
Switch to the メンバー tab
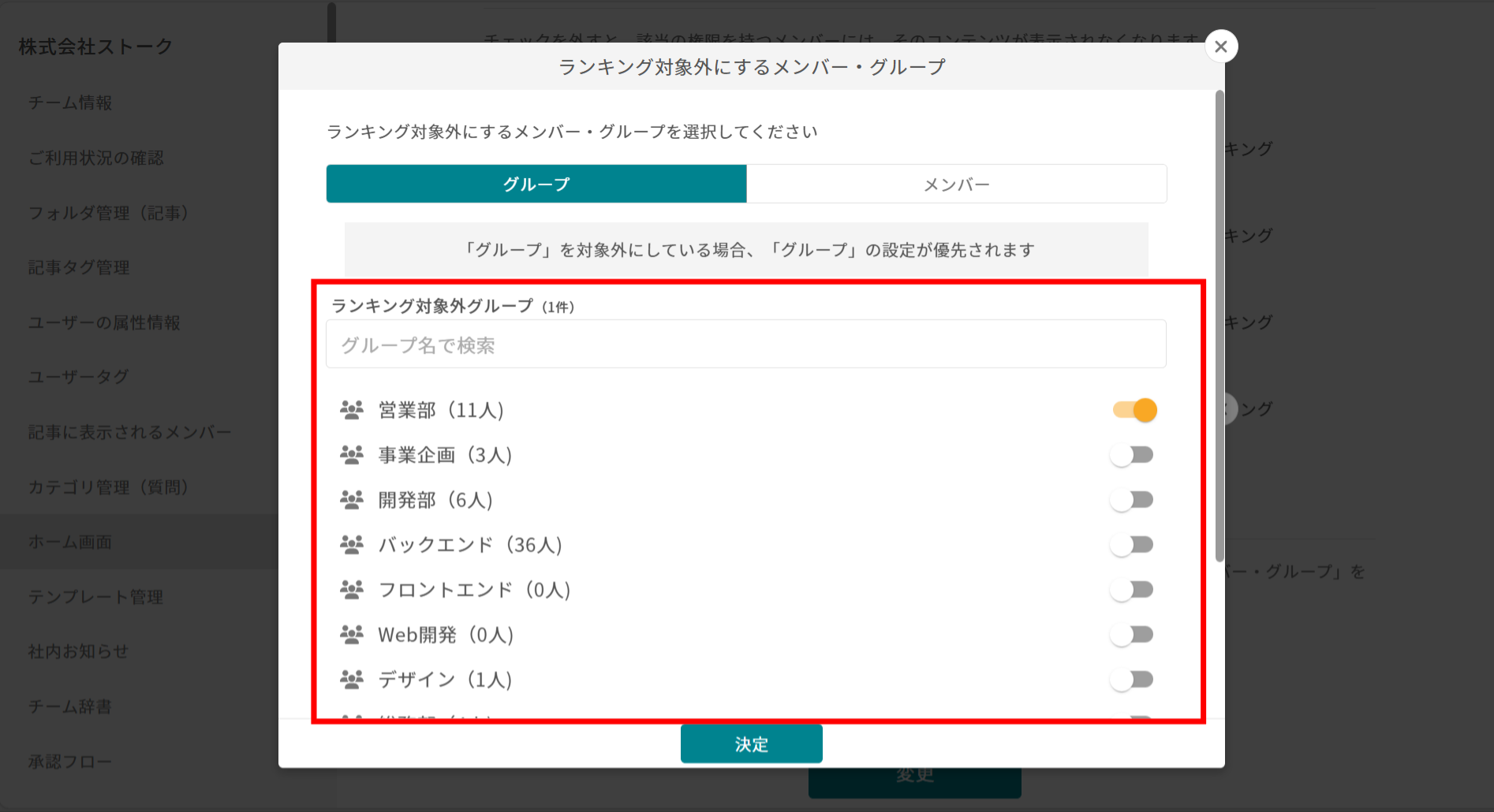coord(957,184)
